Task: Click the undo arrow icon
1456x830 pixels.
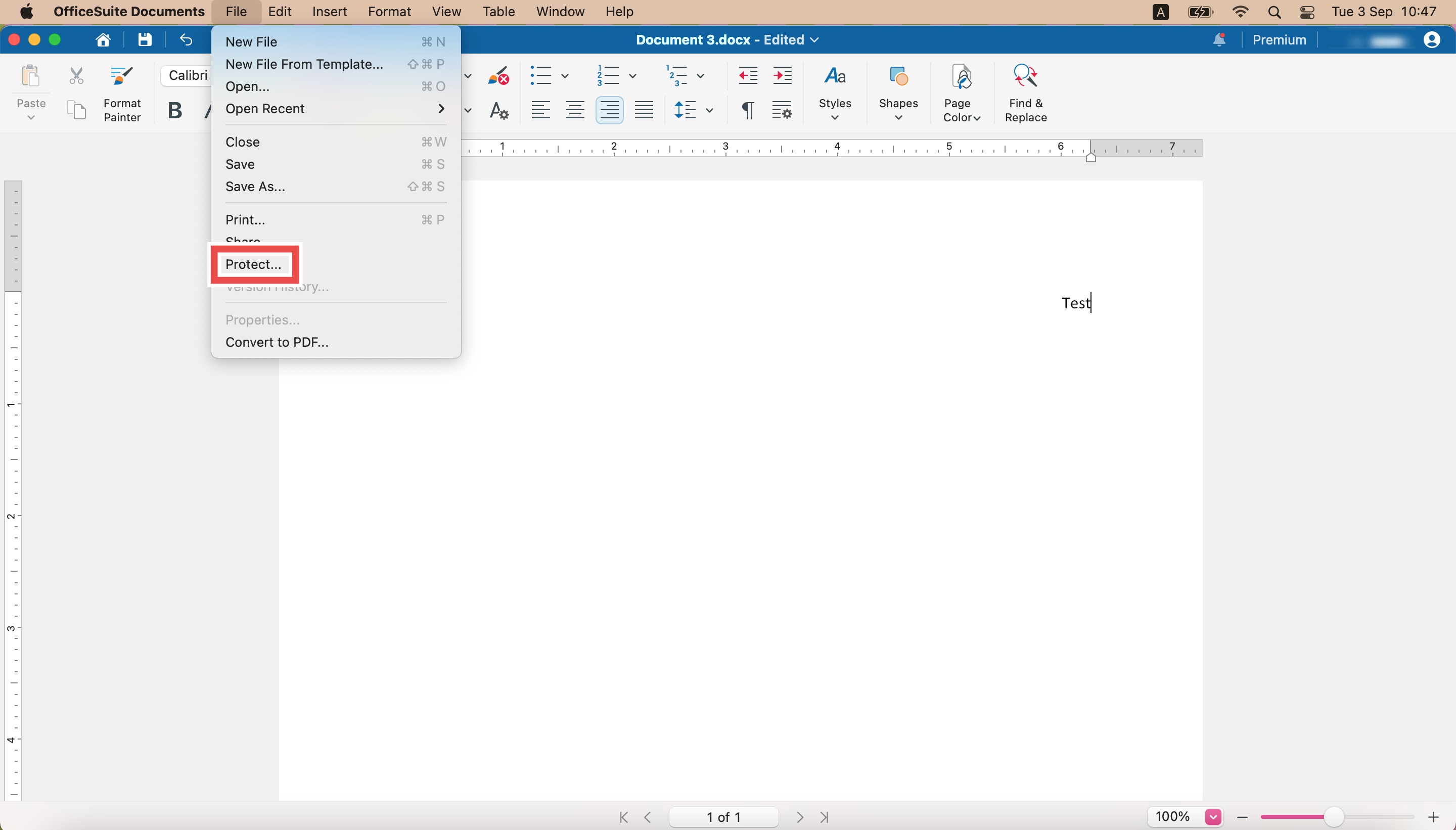Action: click(x=186, y=40)
